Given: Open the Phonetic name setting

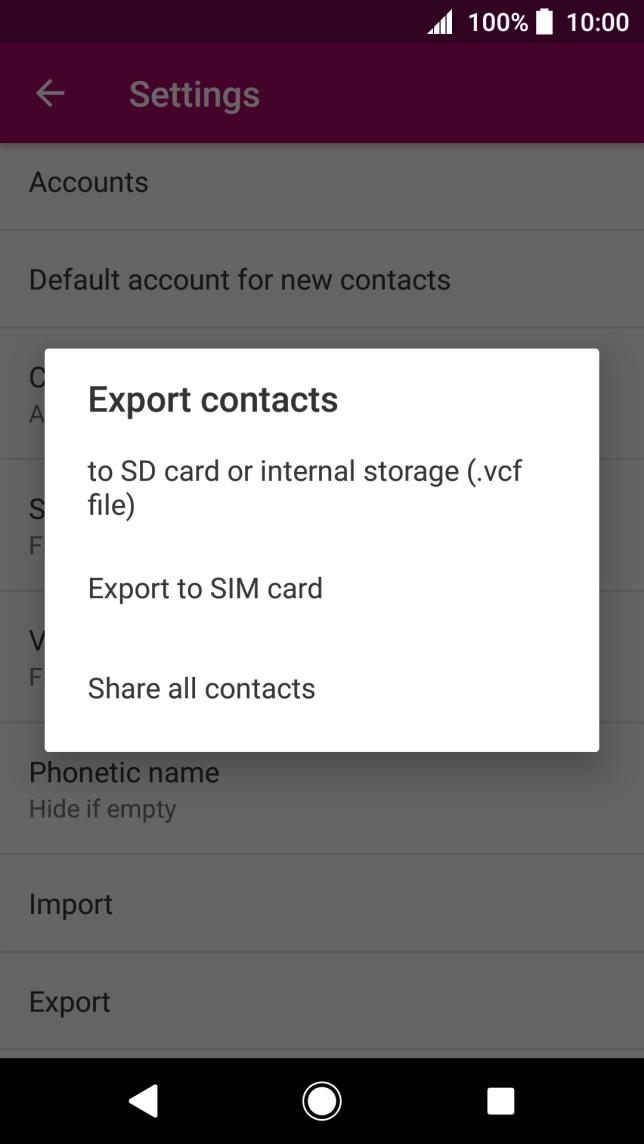Looking at the screenshot, I should [124, 772].
